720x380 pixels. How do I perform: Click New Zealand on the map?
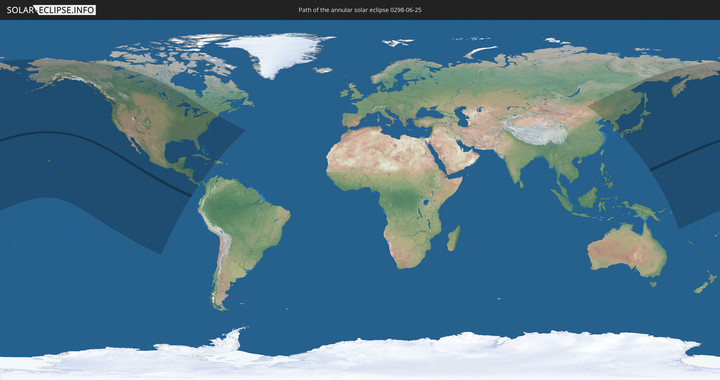point(705,282)
